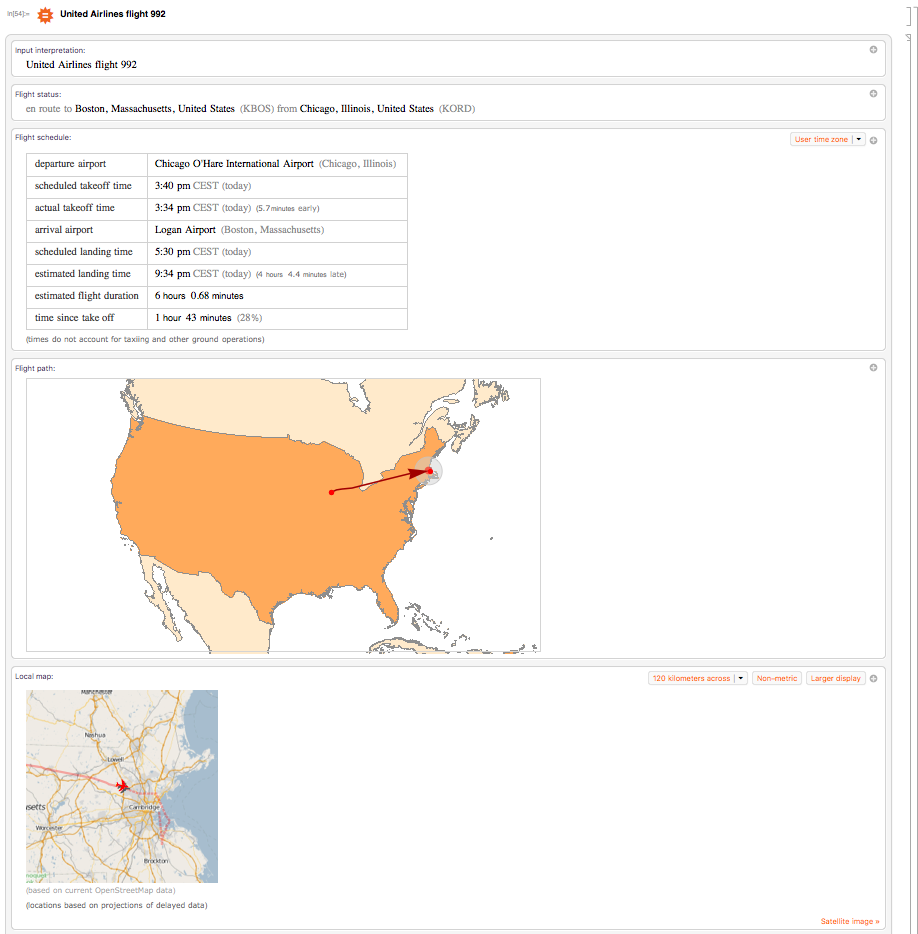Click the plus icon in Flight path pod
The image size is (918, 934).
click(x=873, y=368)
